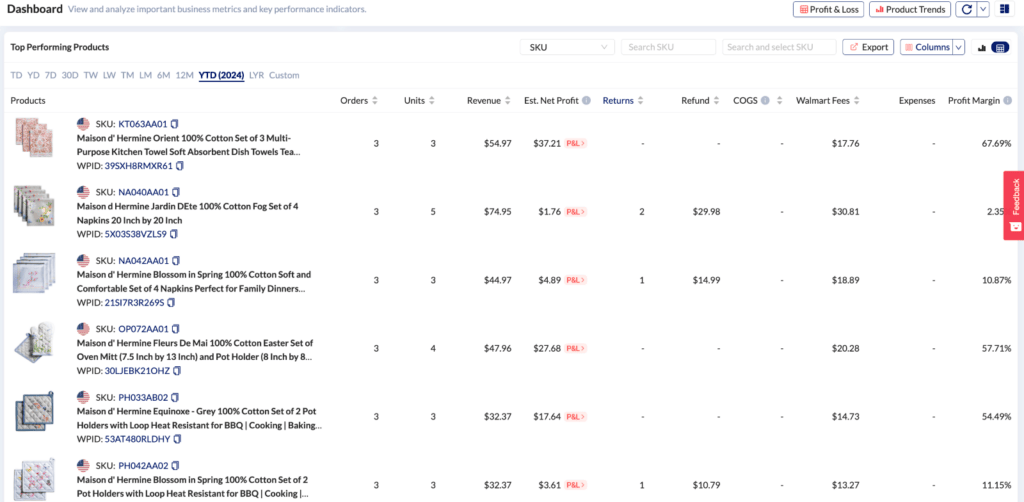Copy SKU OP072AA01 with copy icon
This screenshot has height=502, width=1024.
175,328
